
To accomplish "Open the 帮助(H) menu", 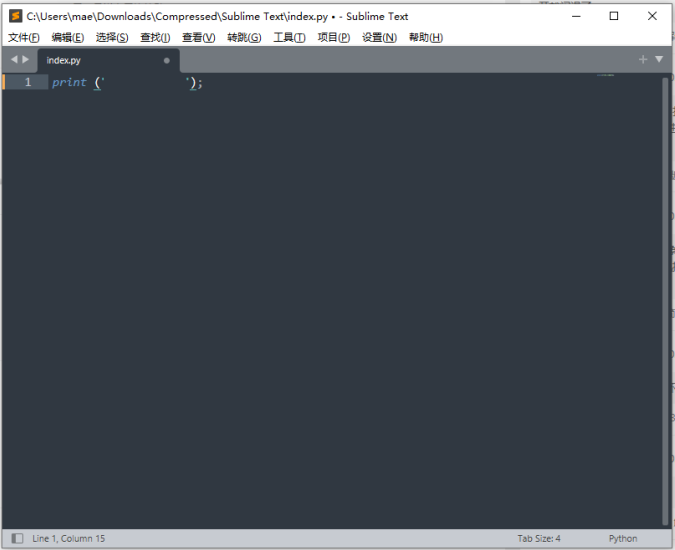I will point(426,38).
